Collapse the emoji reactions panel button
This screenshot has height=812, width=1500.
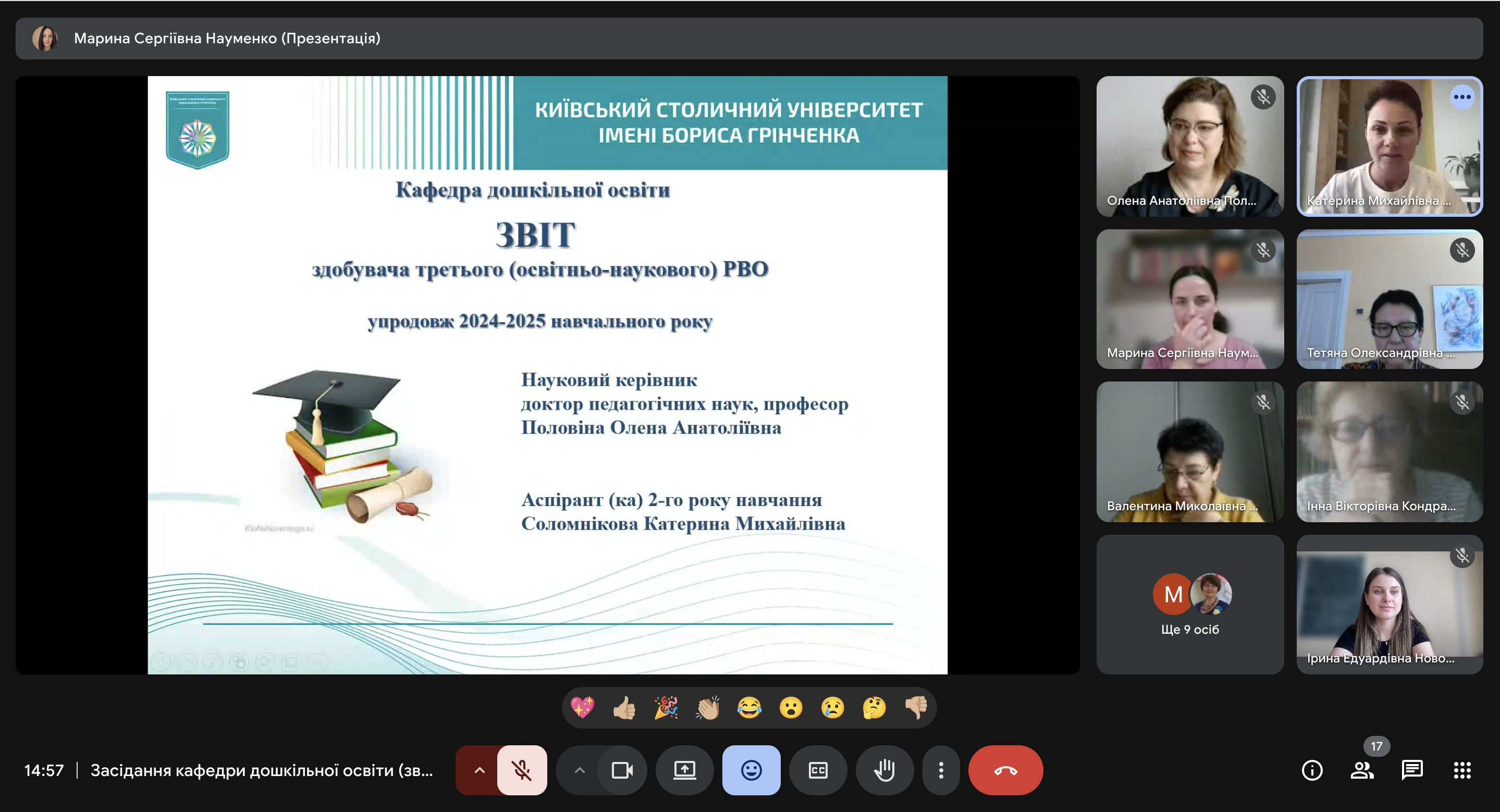[751, 770]
